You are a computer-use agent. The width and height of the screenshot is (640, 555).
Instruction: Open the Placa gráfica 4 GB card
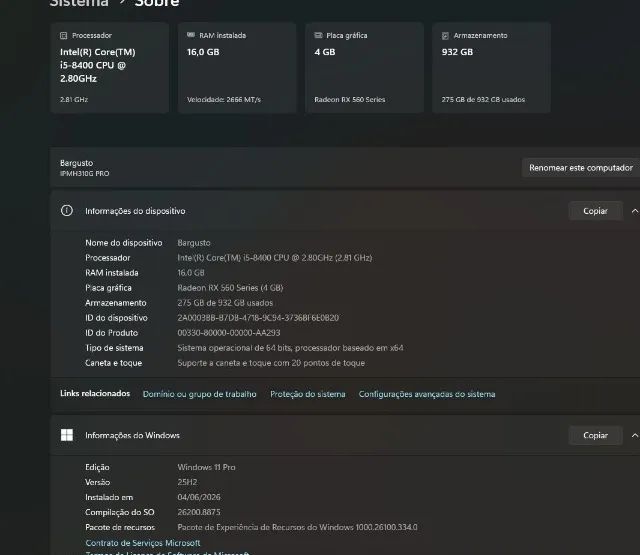point(364,68)
